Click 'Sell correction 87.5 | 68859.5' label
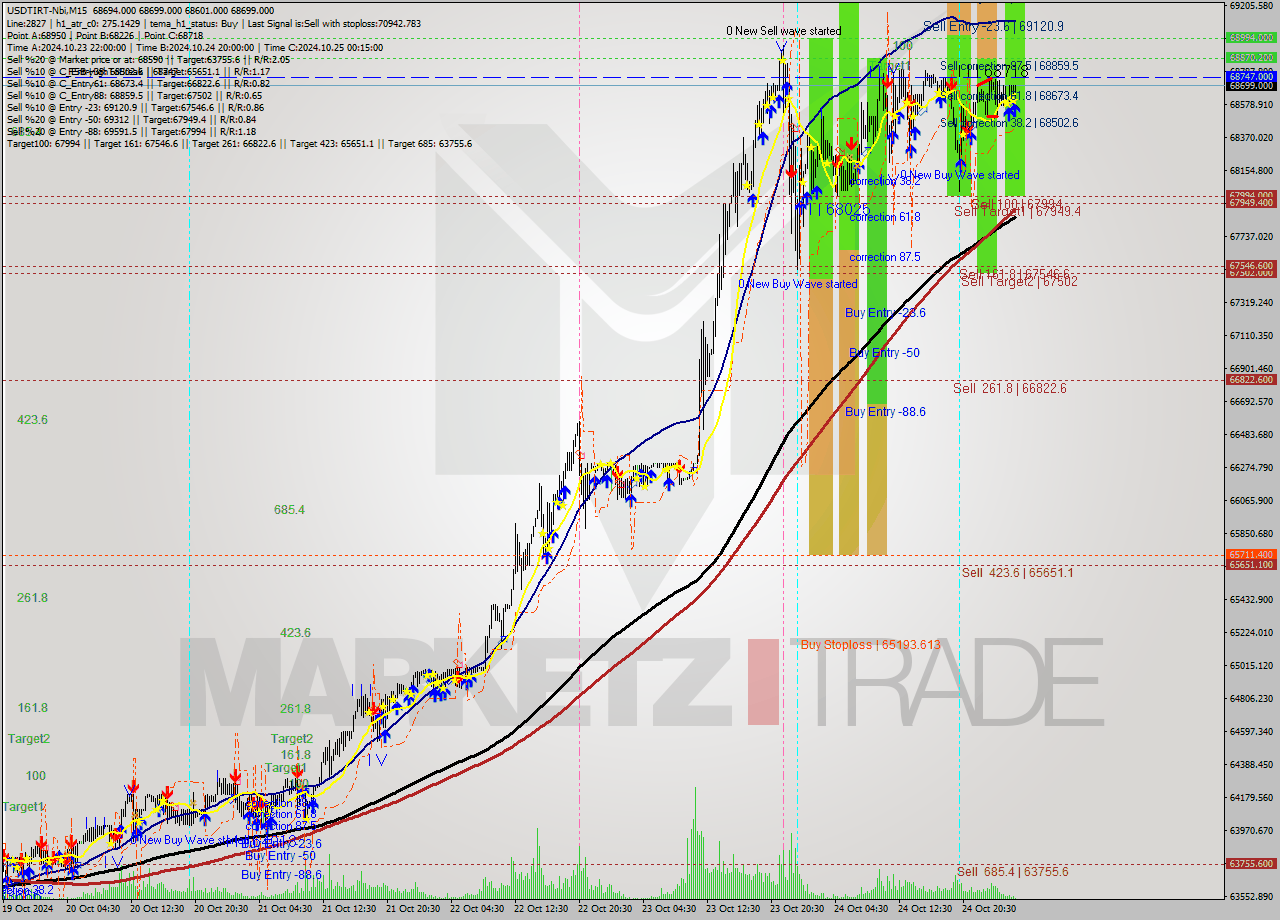This screenshot has width=1280, height=920. pyautogui.click(x=1009, y=65)
